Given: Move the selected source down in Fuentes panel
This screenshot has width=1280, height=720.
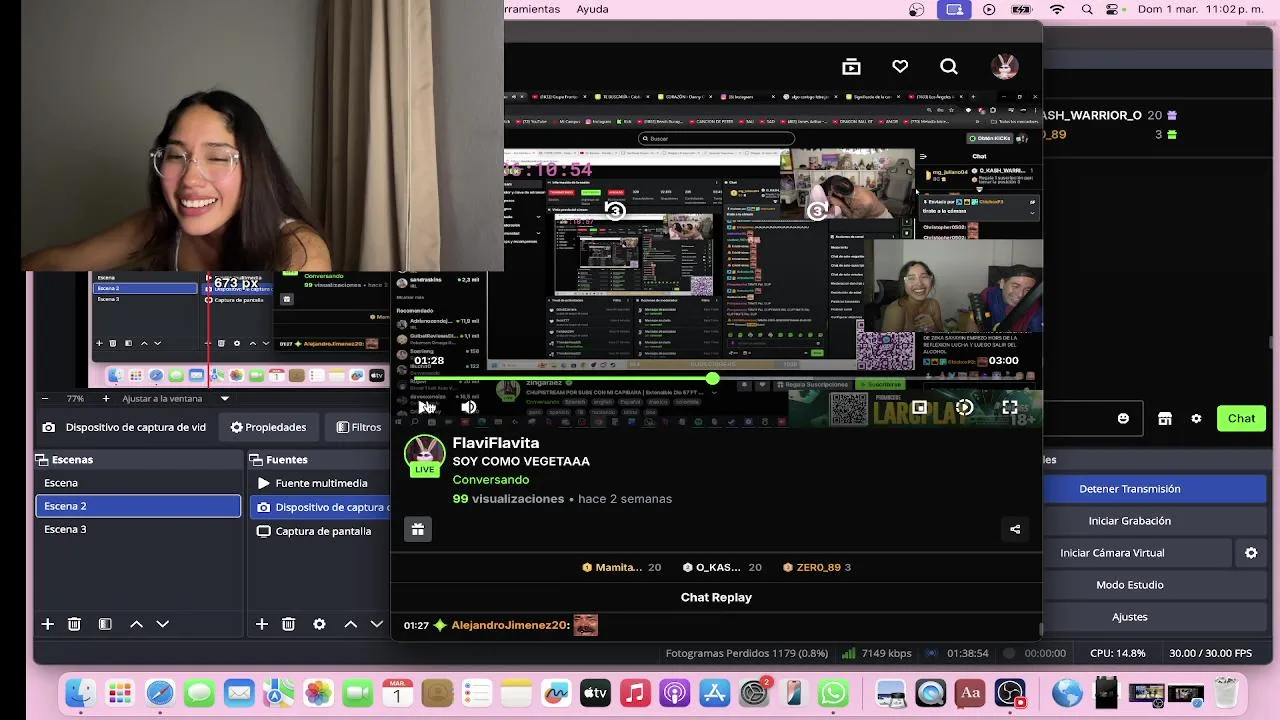Looking at the screenshot, I should (377, 624).
